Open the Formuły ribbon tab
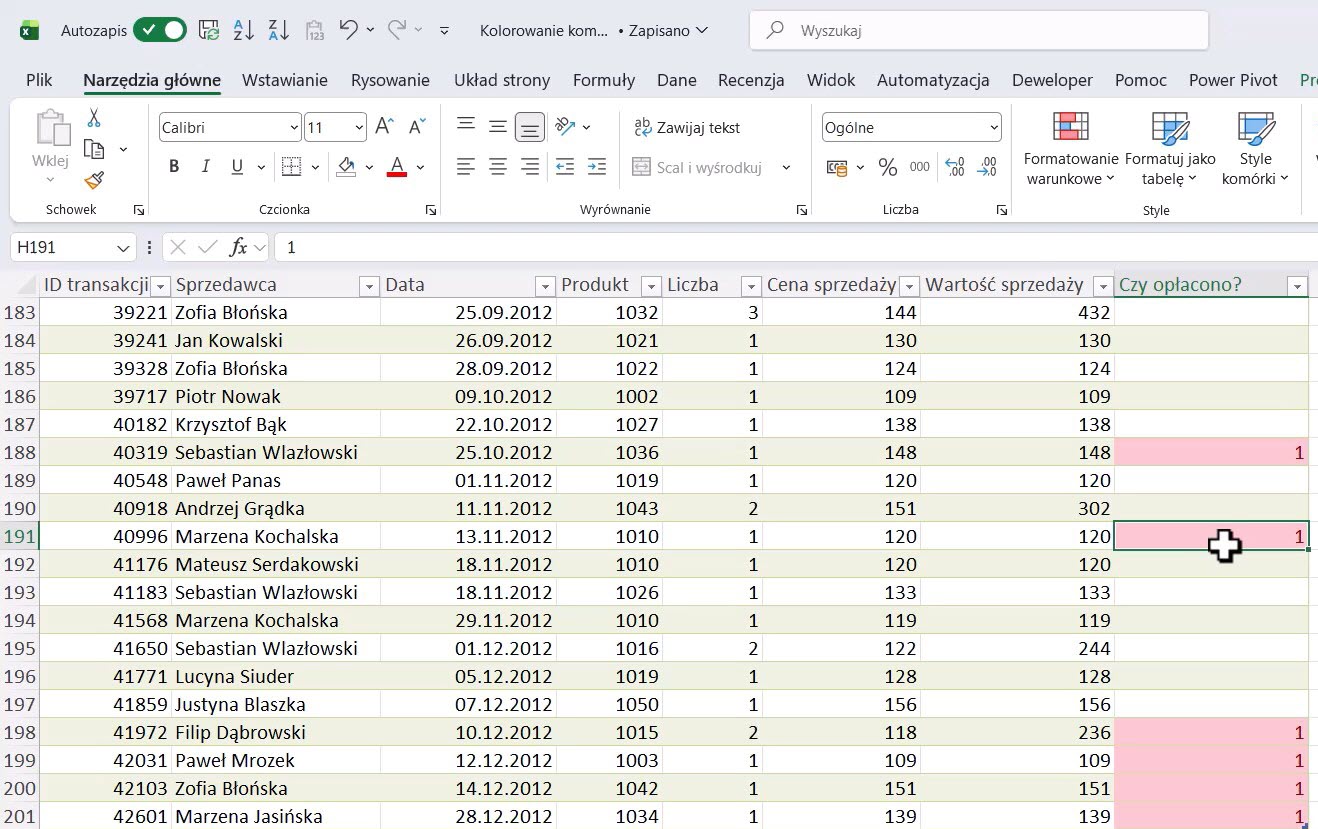 [x=604, y=80]
